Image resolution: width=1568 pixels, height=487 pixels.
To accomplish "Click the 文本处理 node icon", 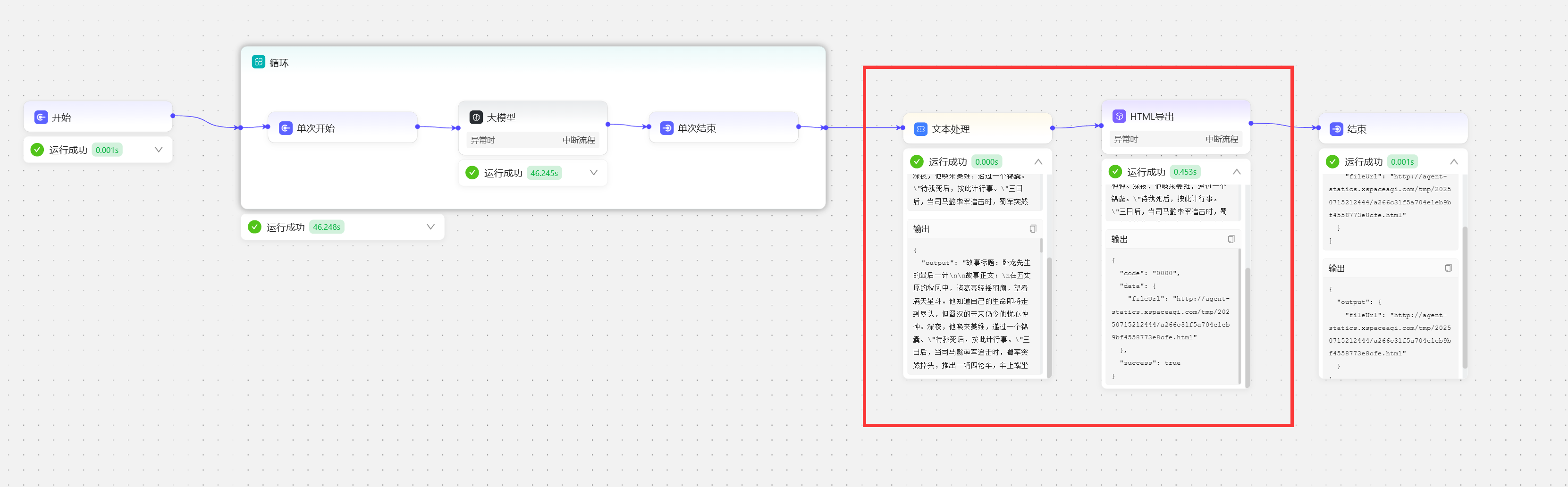I will tap(920, 129).
